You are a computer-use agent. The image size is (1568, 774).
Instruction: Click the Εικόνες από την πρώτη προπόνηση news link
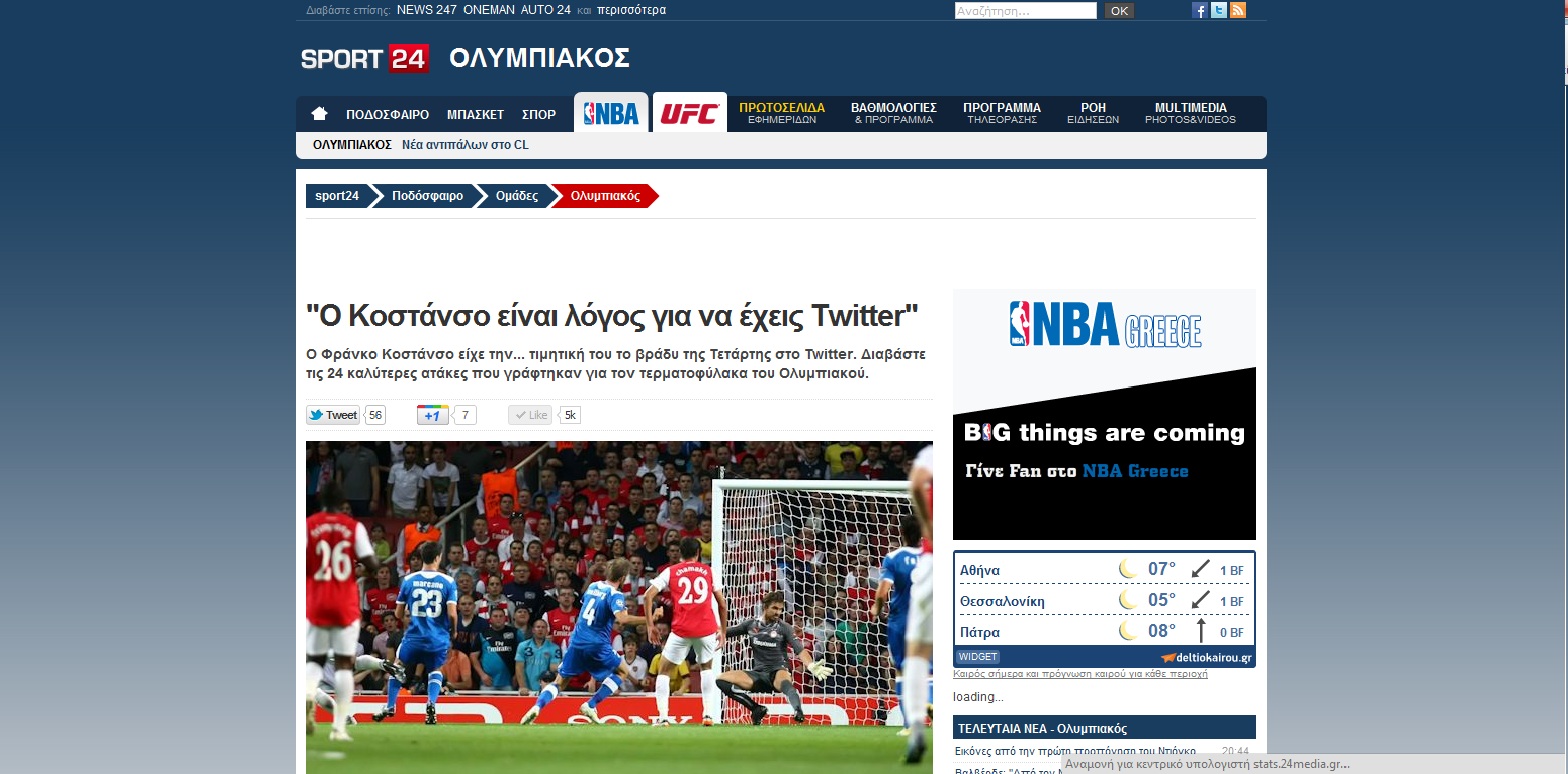click(x=1075, y=751)
